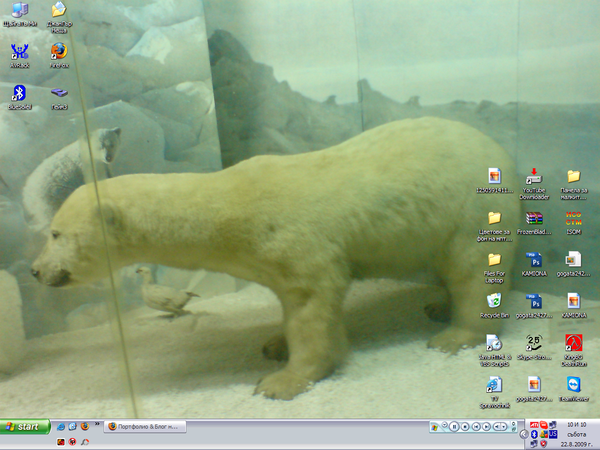The height and width of the screenshot is (450, 600).
Task: Open the purple drive icon on the desktop
Action: point(59,98)
